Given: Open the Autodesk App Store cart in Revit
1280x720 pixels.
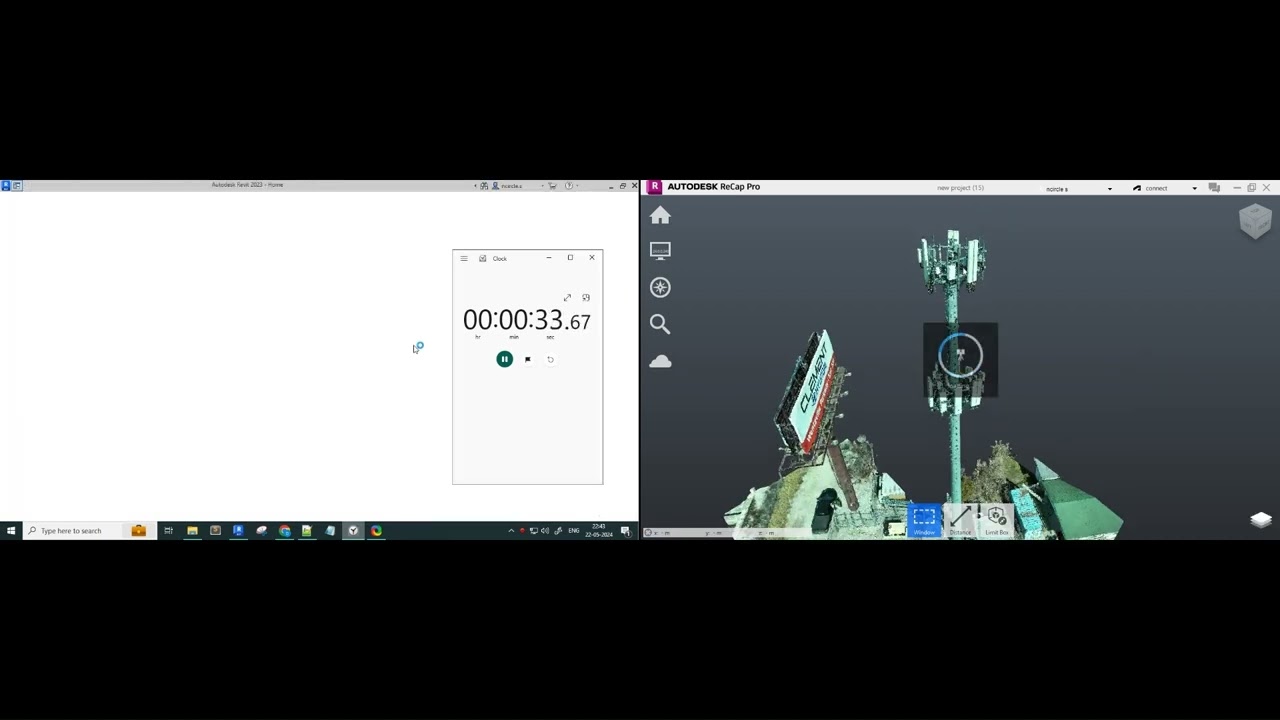Looking at the screenshot, I should click(x=552, y=185).
